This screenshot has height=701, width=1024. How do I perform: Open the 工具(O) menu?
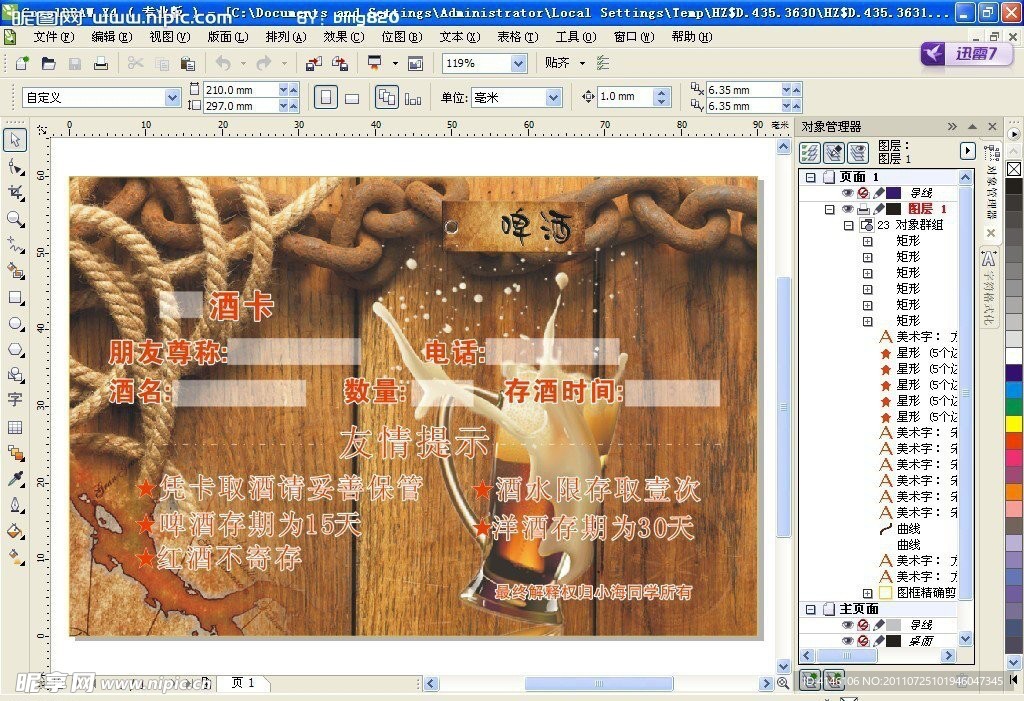[x=575, y=37]
